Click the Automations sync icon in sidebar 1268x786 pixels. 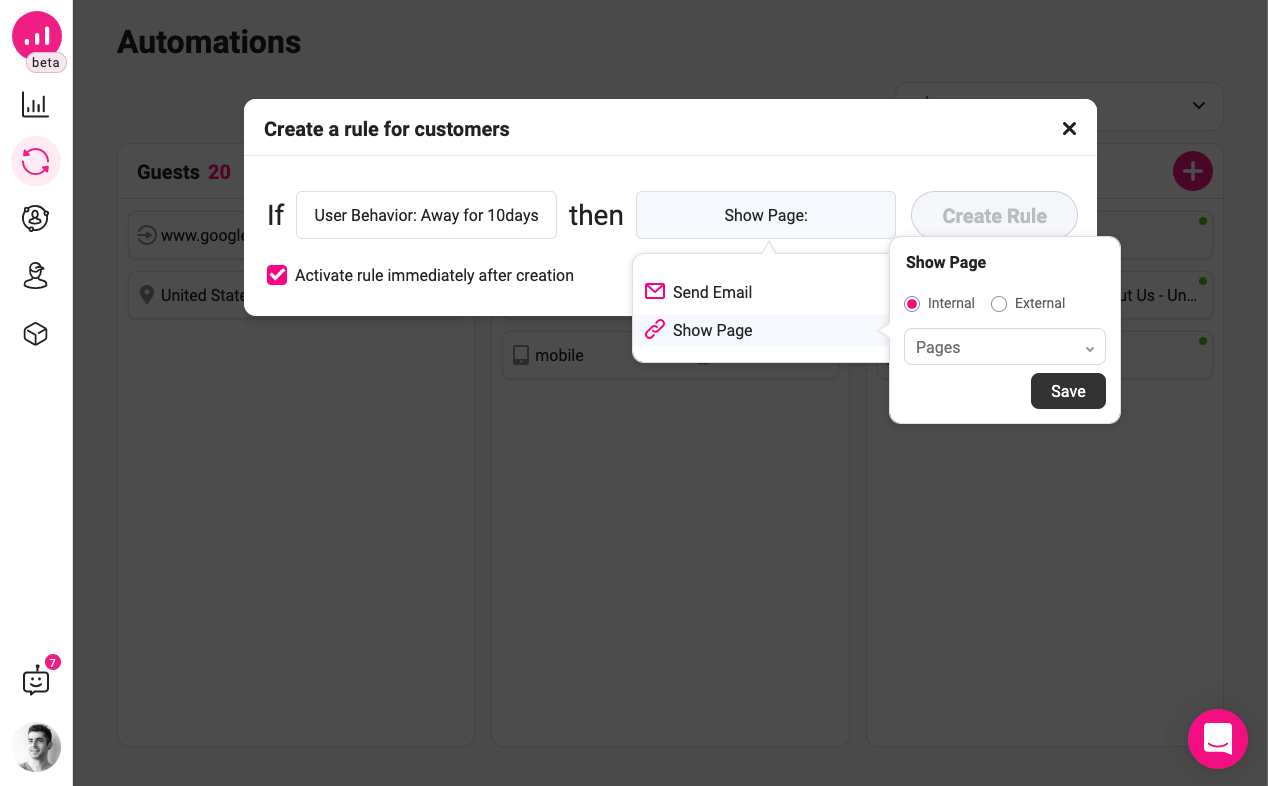(x=36, y=161)
